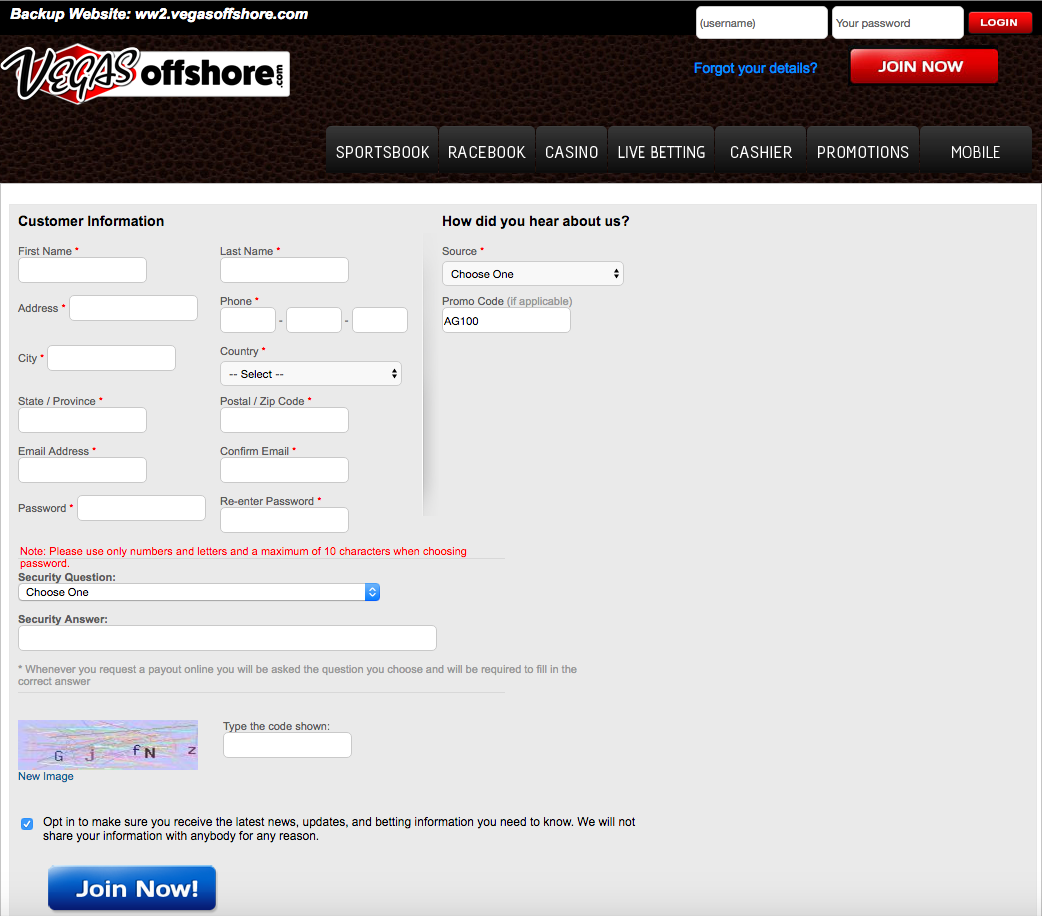Select Live Betting in navigation
1042x916 pixels.
pyautogui.click(x=661, y=152)
